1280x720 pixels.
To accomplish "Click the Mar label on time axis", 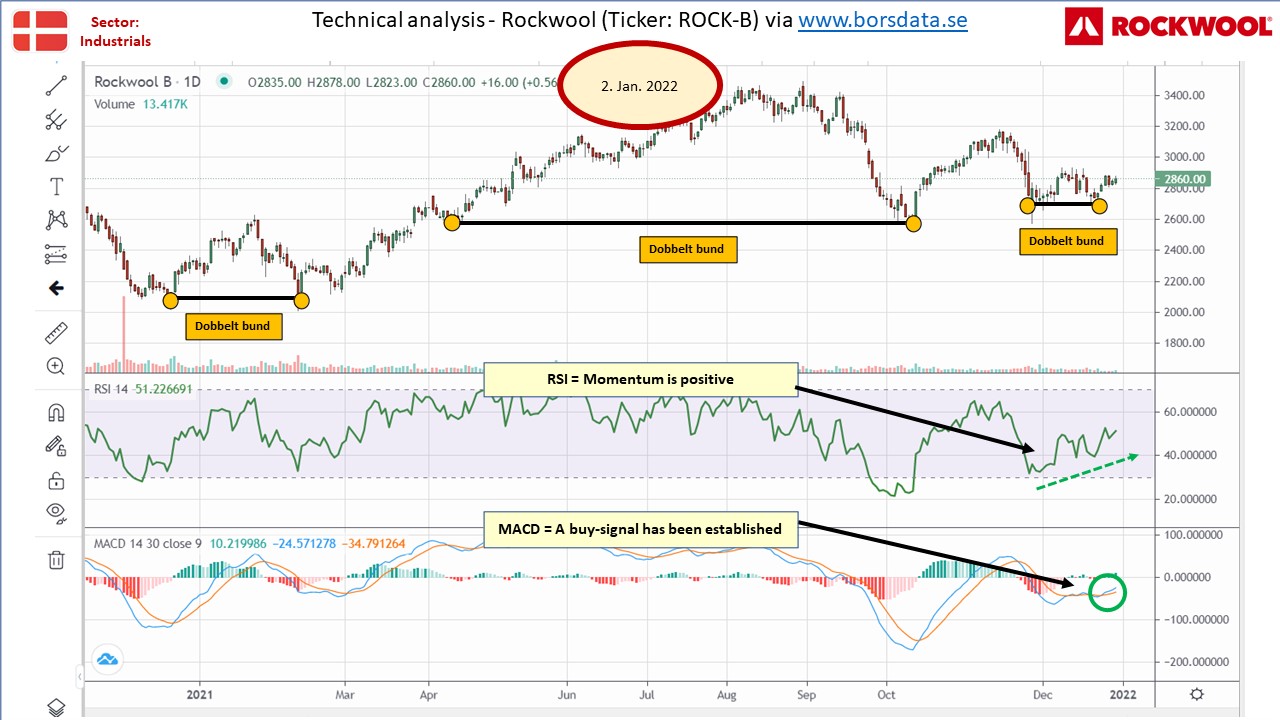I will coord(345,693).
